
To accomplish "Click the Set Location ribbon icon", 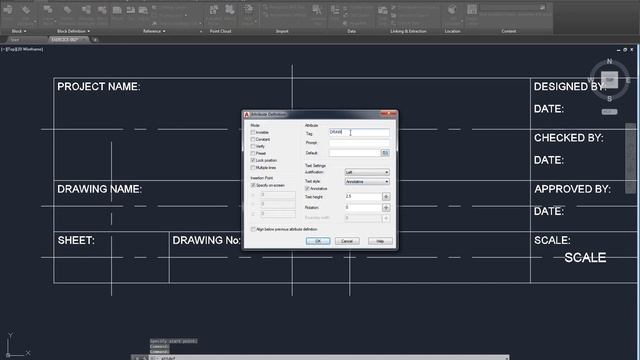I will tap(452, 10).
